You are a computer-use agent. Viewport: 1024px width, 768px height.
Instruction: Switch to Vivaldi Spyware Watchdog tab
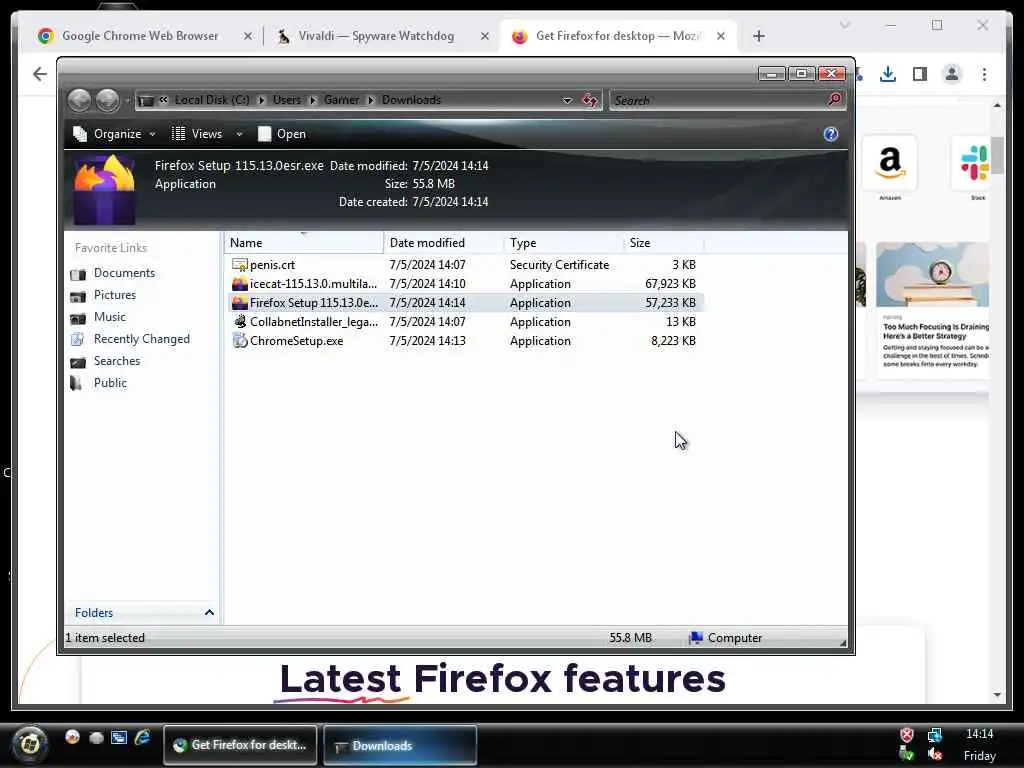click(376, 36)
